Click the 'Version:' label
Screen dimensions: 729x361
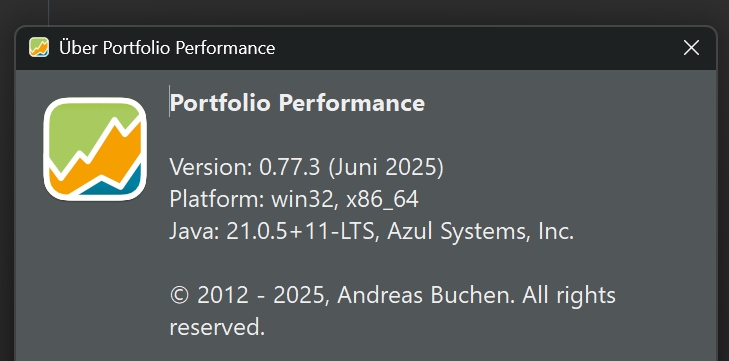(x=211, y=167)
